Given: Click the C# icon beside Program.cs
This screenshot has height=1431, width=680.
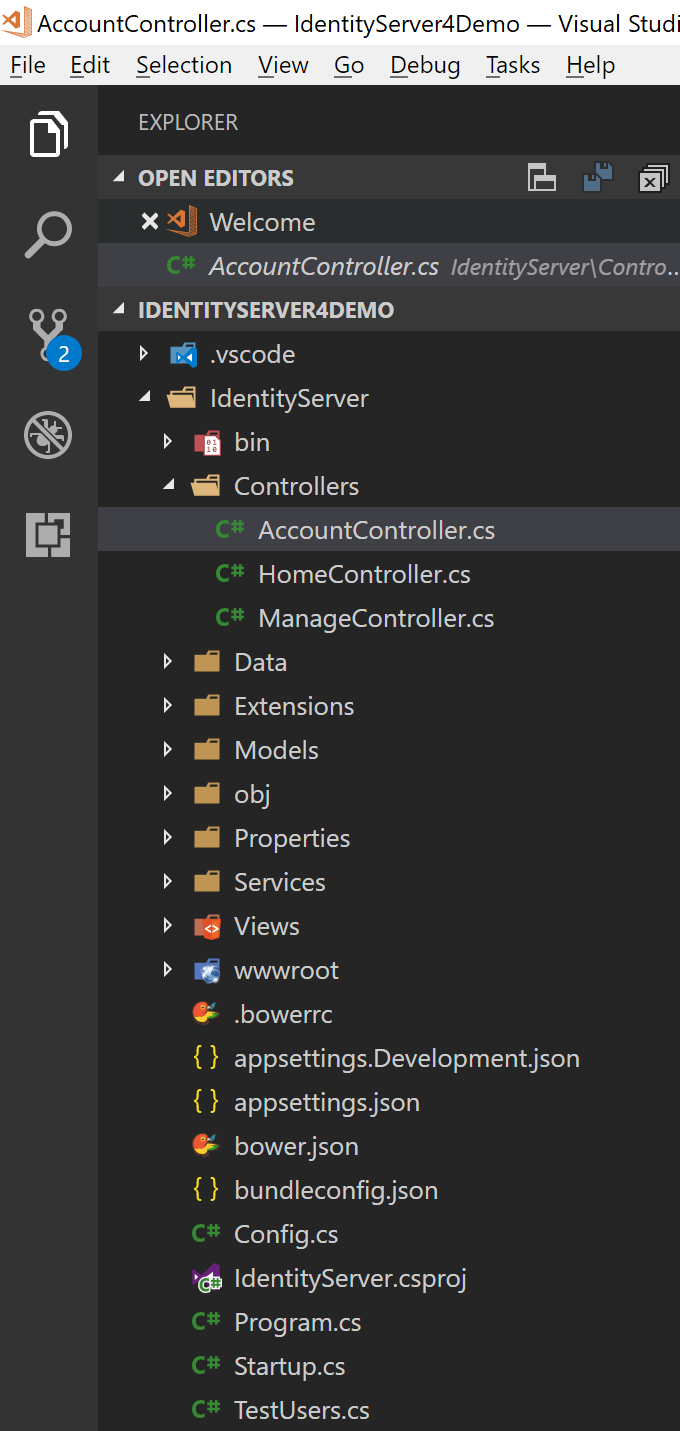Looking at the screenshot, I should coord(206,1322).
